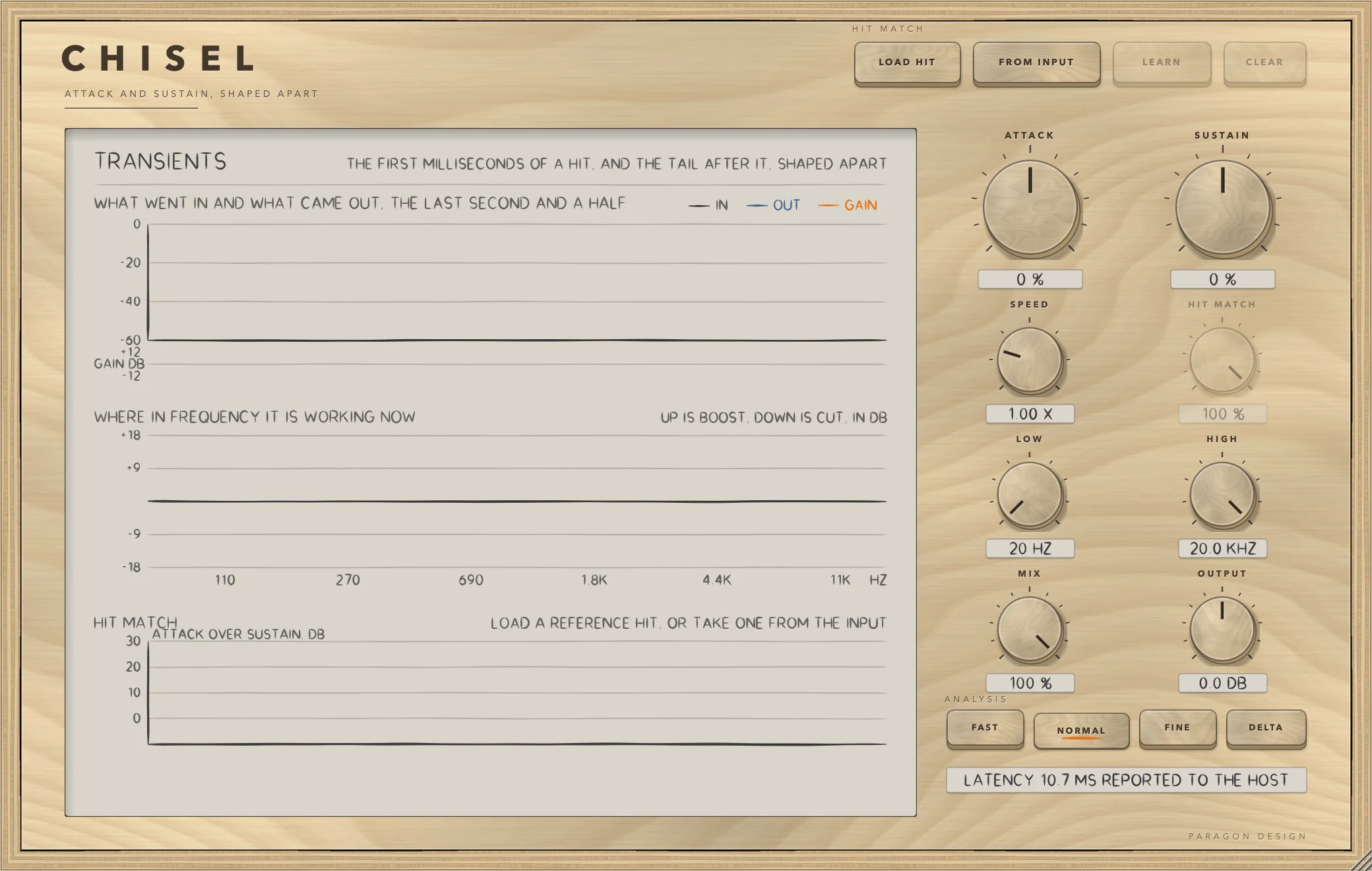
Task: Click the Attack knob
Action: 1030,208
